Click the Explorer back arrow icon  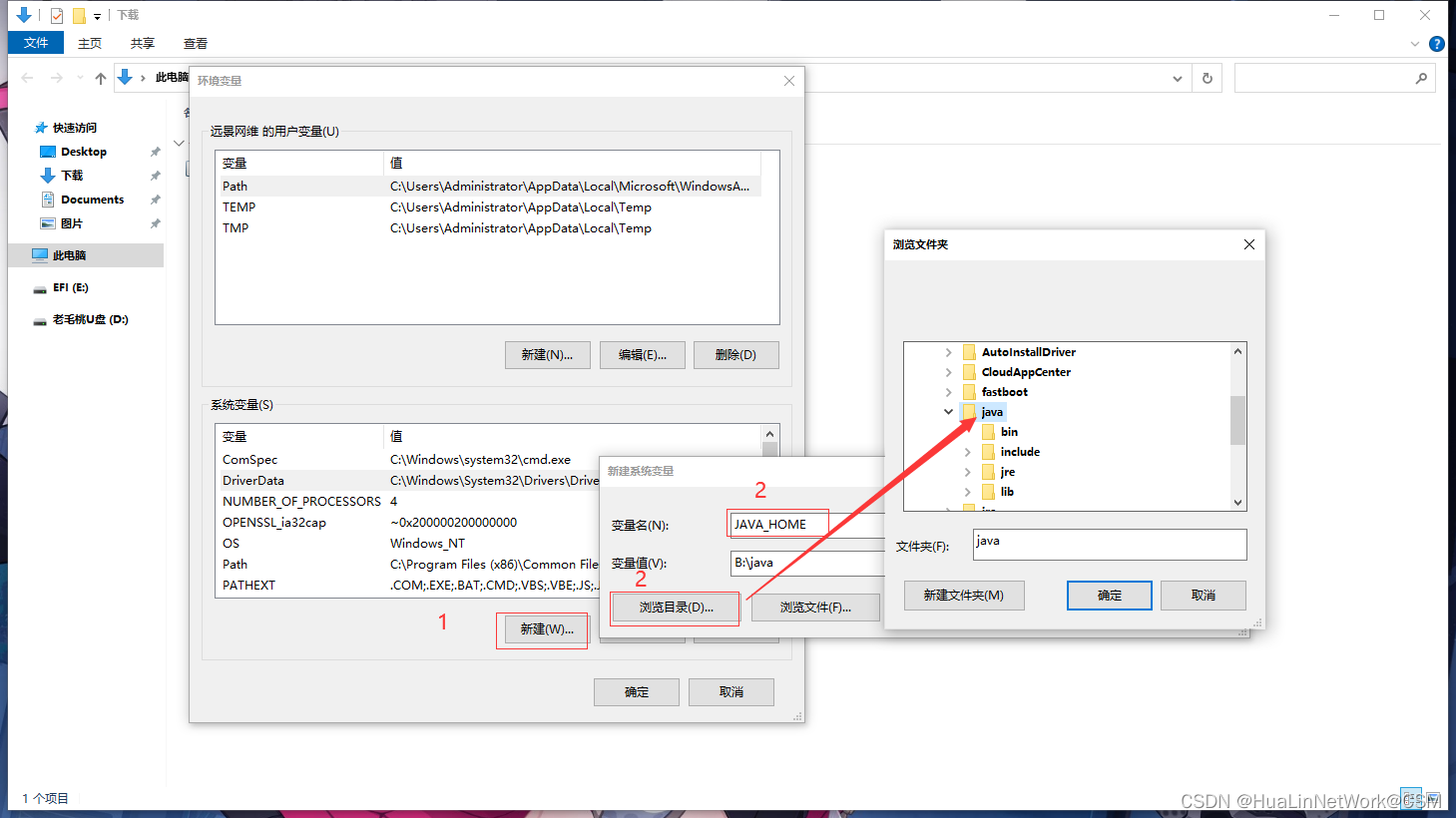pyautogui.click(x=27, y=78)
